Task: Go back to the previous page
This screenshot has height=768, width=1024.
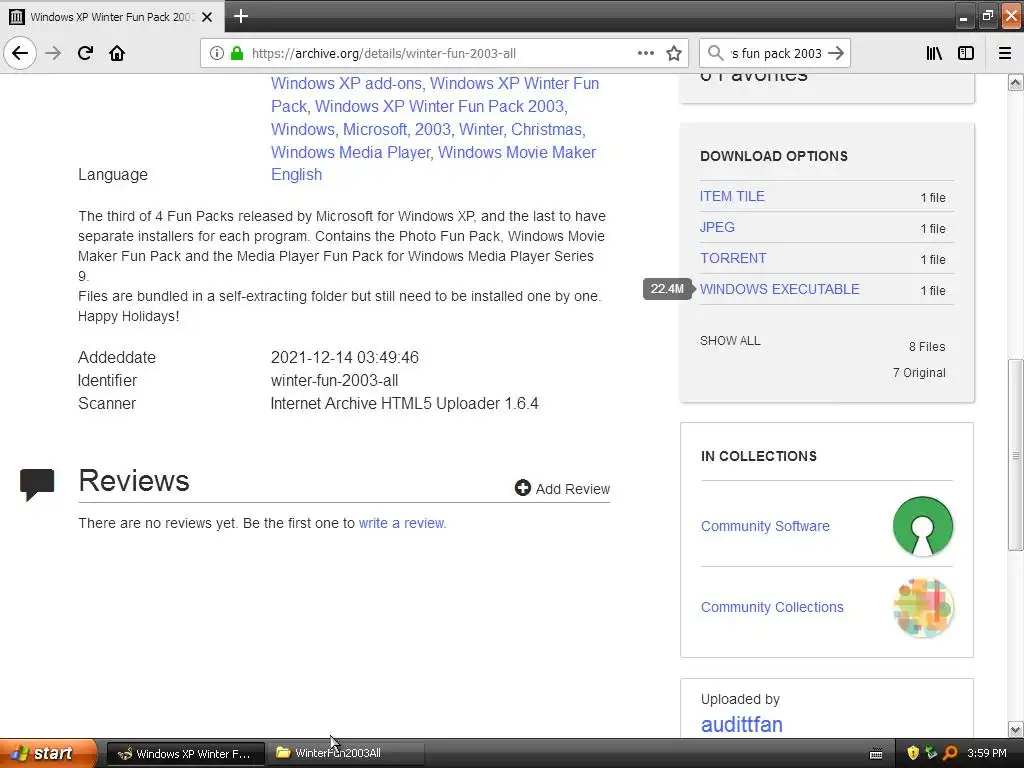Action: click(20, 53)
